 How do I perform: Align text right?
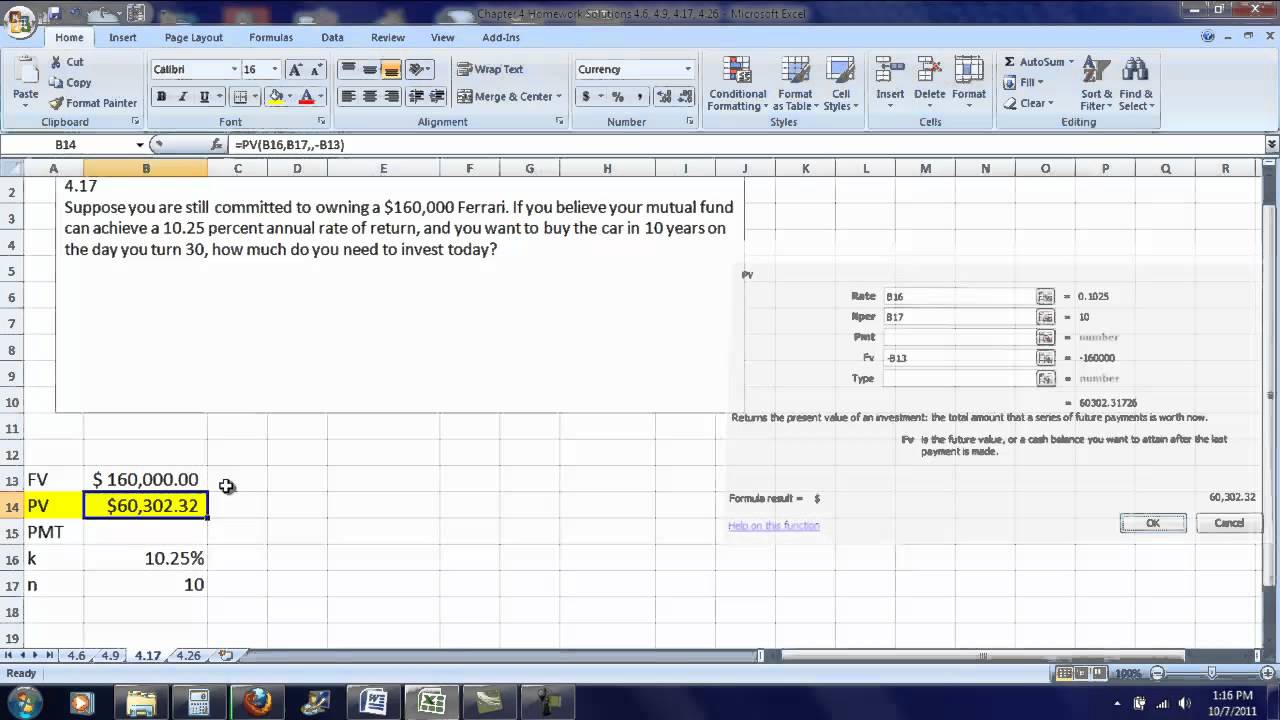point(391,97)
